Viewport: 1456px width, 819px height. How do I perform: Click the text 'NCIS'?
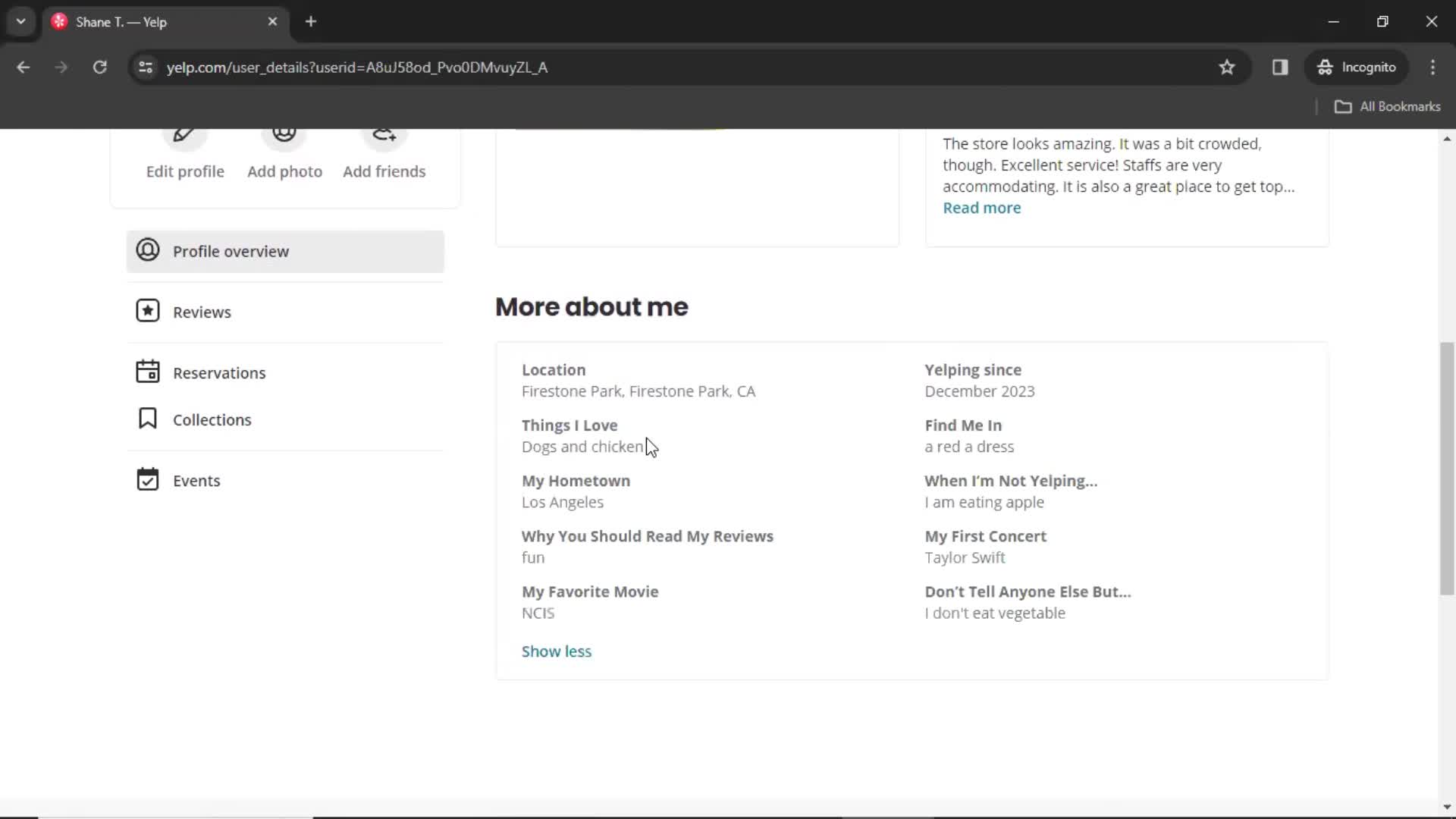538,613
